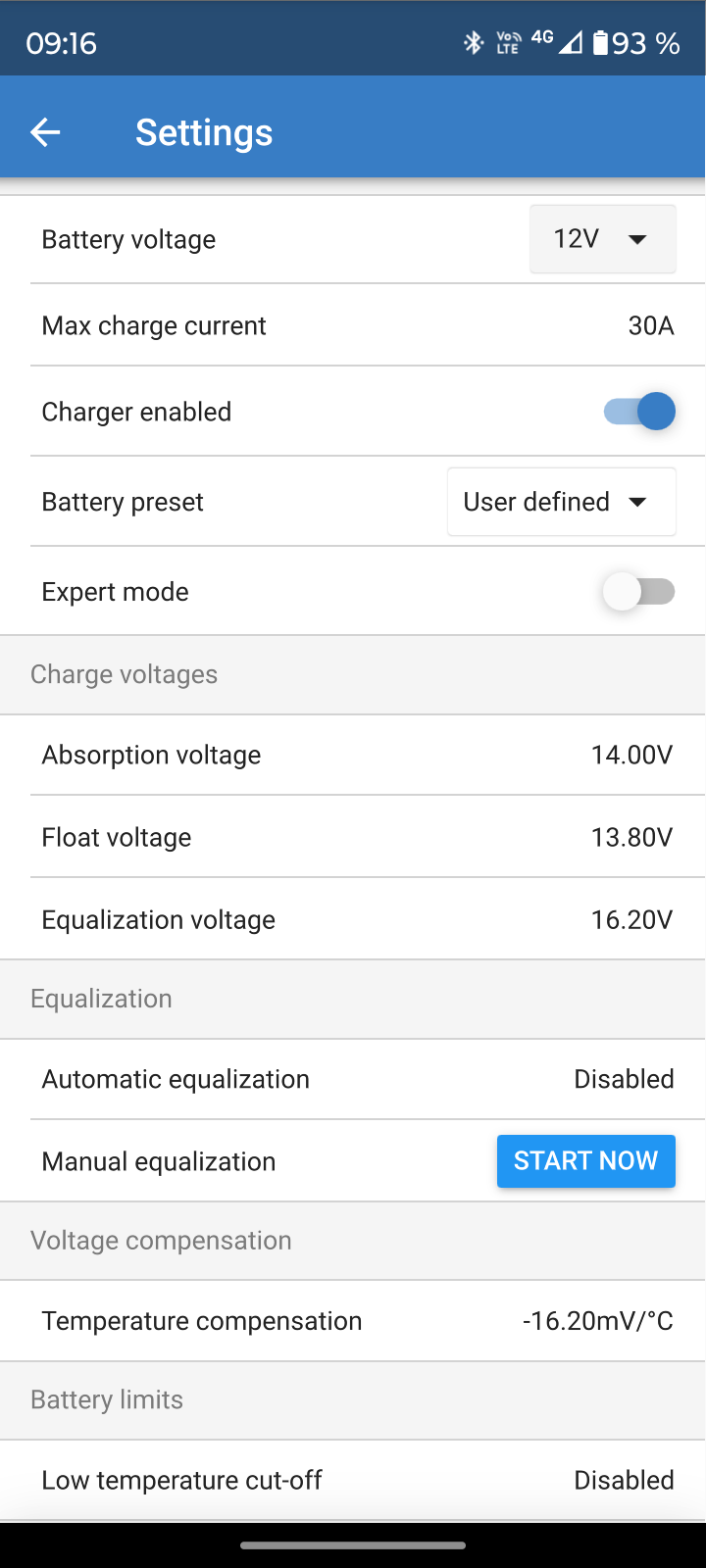706x1568 pixels.
Task: Adjust the Temperature compensation value
Action: pos(597,1321)
